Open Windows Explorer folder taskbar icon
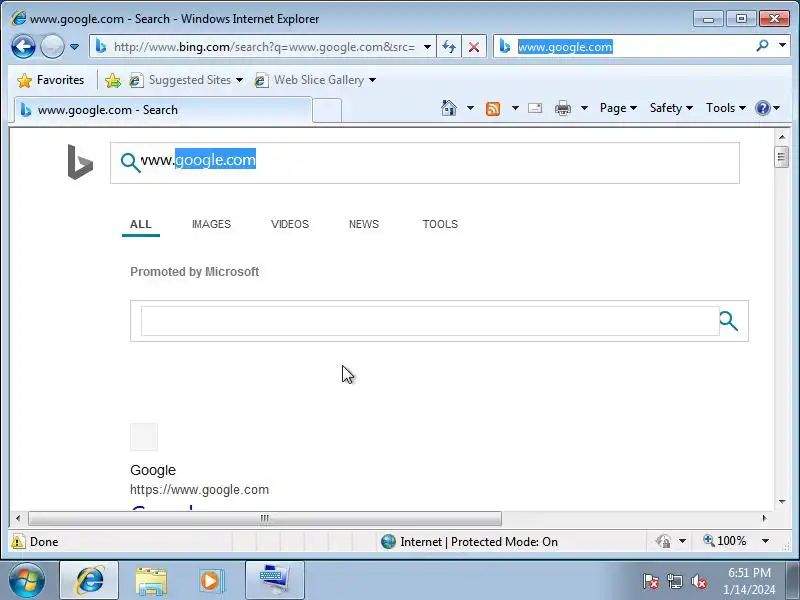The height and width of the screenshot is (600, 800). coord(151,581)
